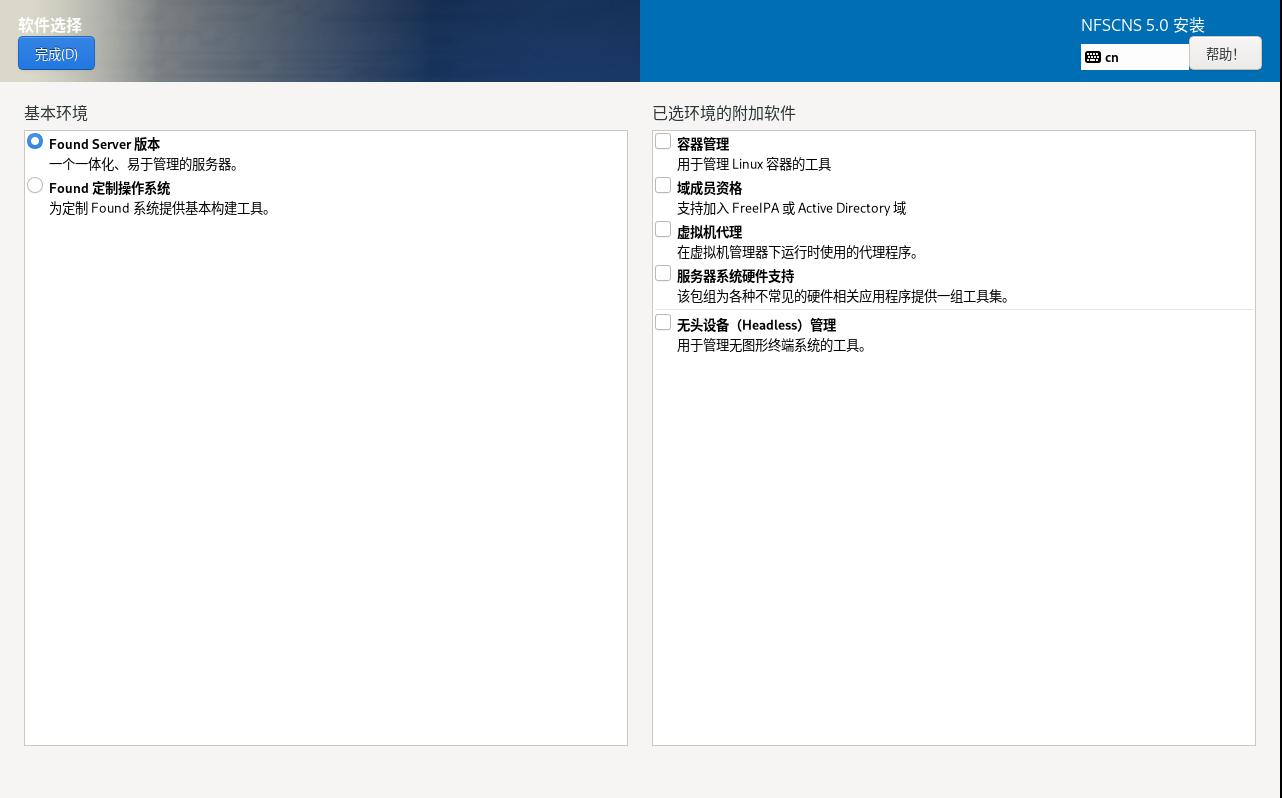Image resolution: width=1282 pixels, height=798 pixels.
Task: Click the Found Server 版本 label text
Action: point(104,144)
